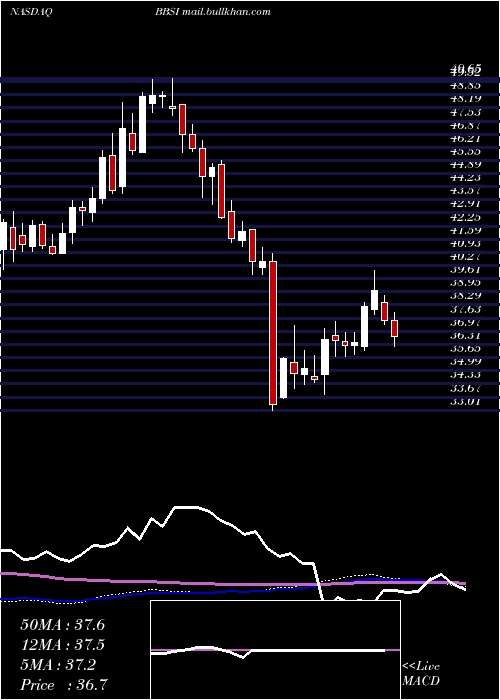This screenshot has width=500, height=700.
Task: Click the MACD inset chart panel
Action: pos(275,650)
